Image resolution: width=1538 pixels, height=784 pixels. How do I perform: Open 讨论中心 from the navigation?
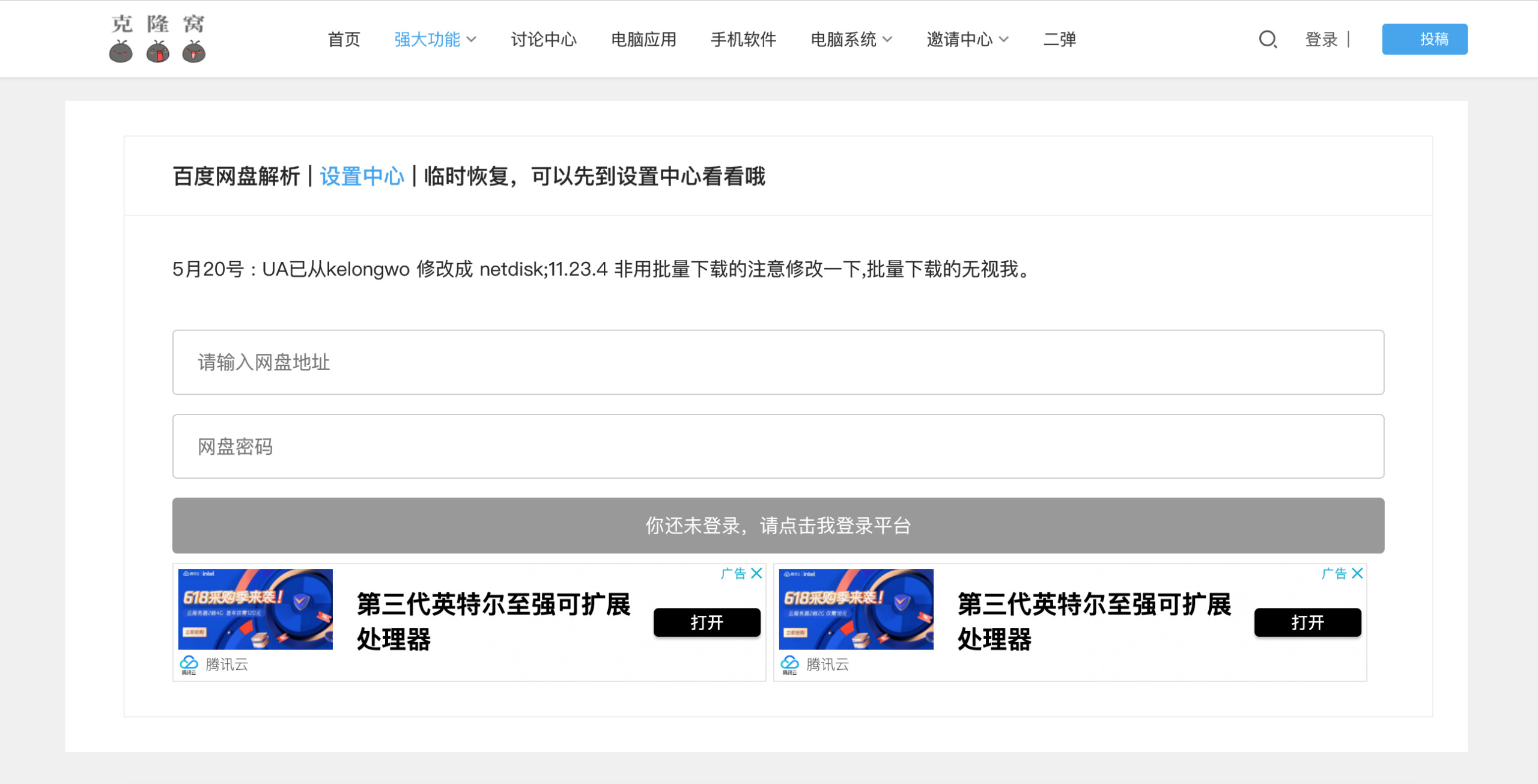(544, 40)
